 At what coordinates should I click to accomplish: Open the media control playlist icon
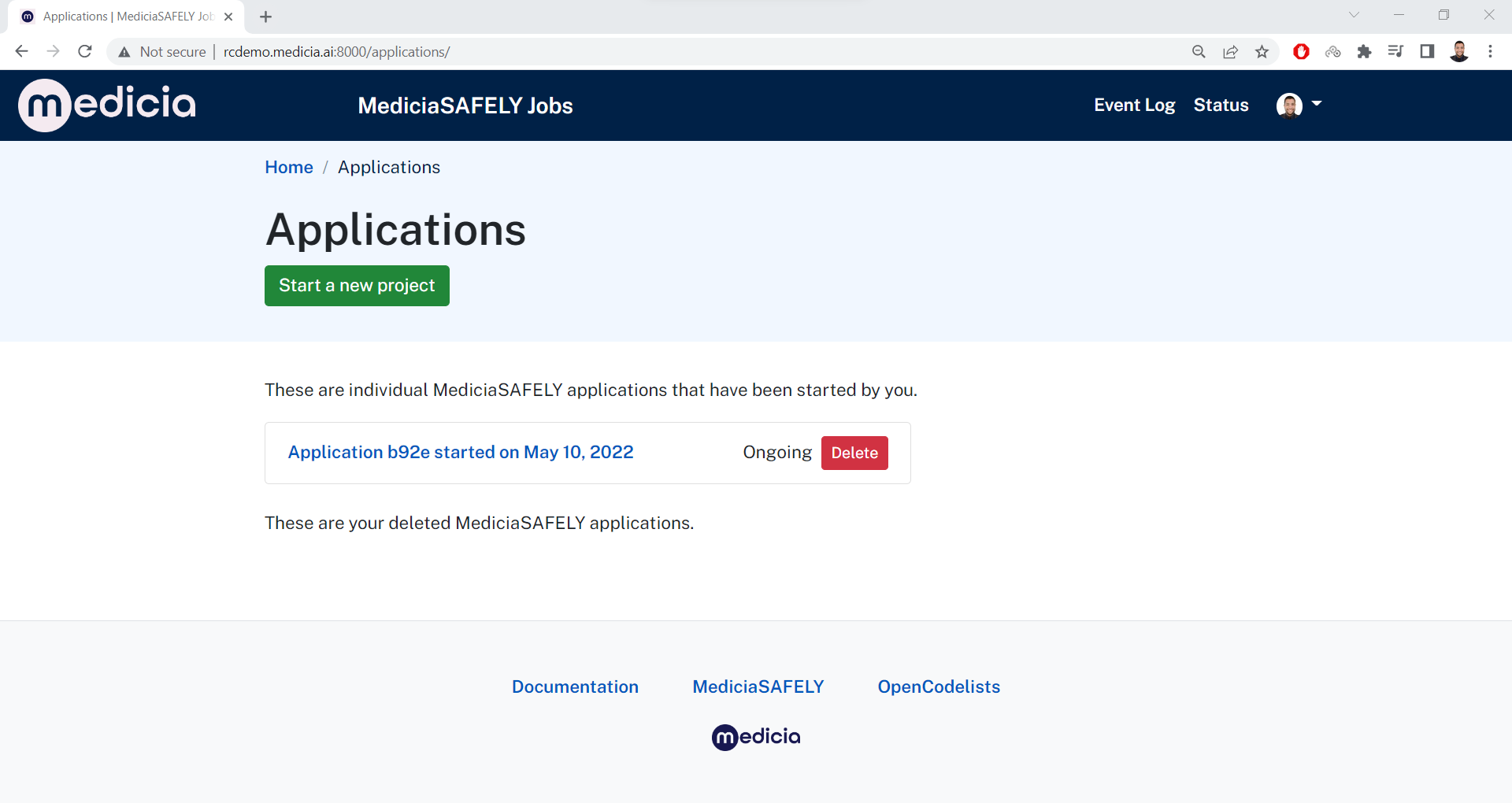click(1395, 51)
